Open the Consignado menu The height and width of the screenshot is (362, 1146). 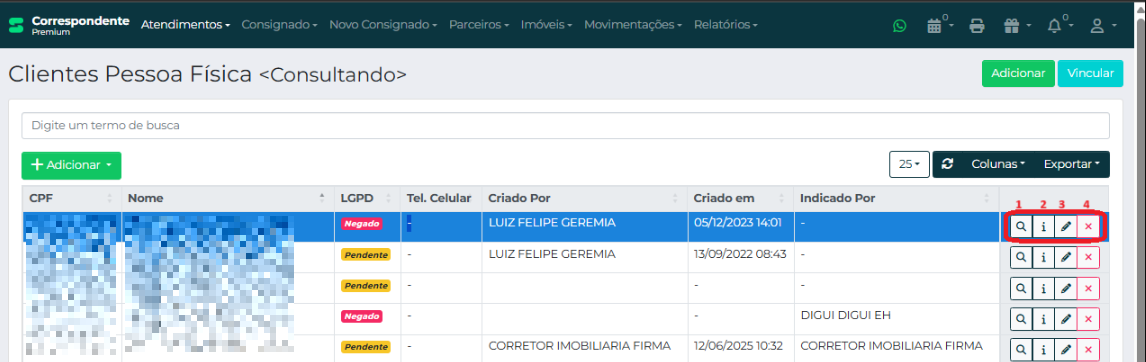pos(279,25)
